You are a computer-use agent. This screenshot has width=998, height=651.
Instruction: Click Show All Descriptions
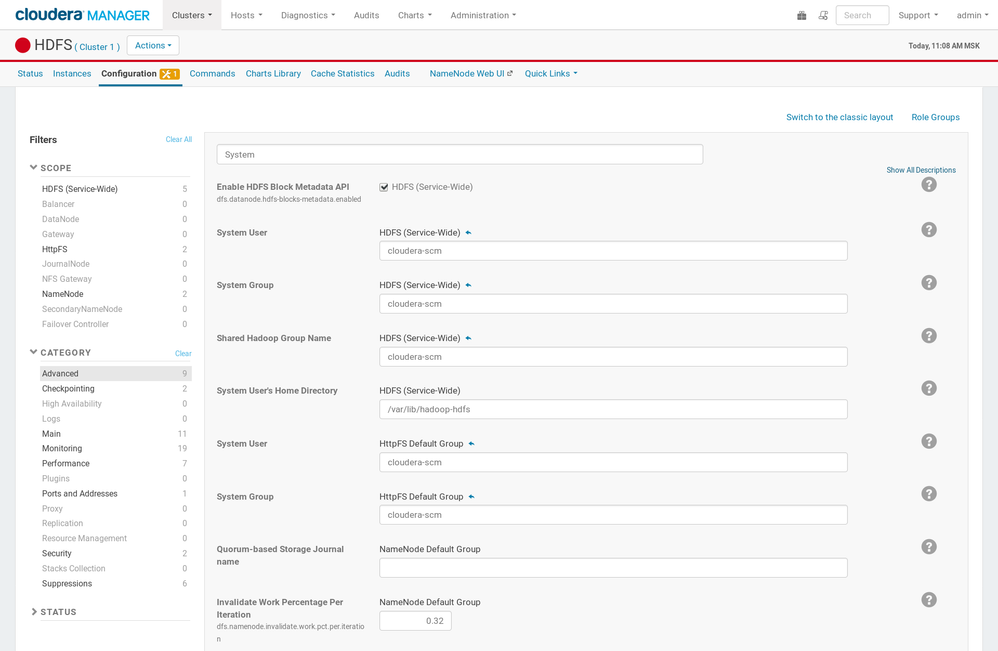pos(921,170)
